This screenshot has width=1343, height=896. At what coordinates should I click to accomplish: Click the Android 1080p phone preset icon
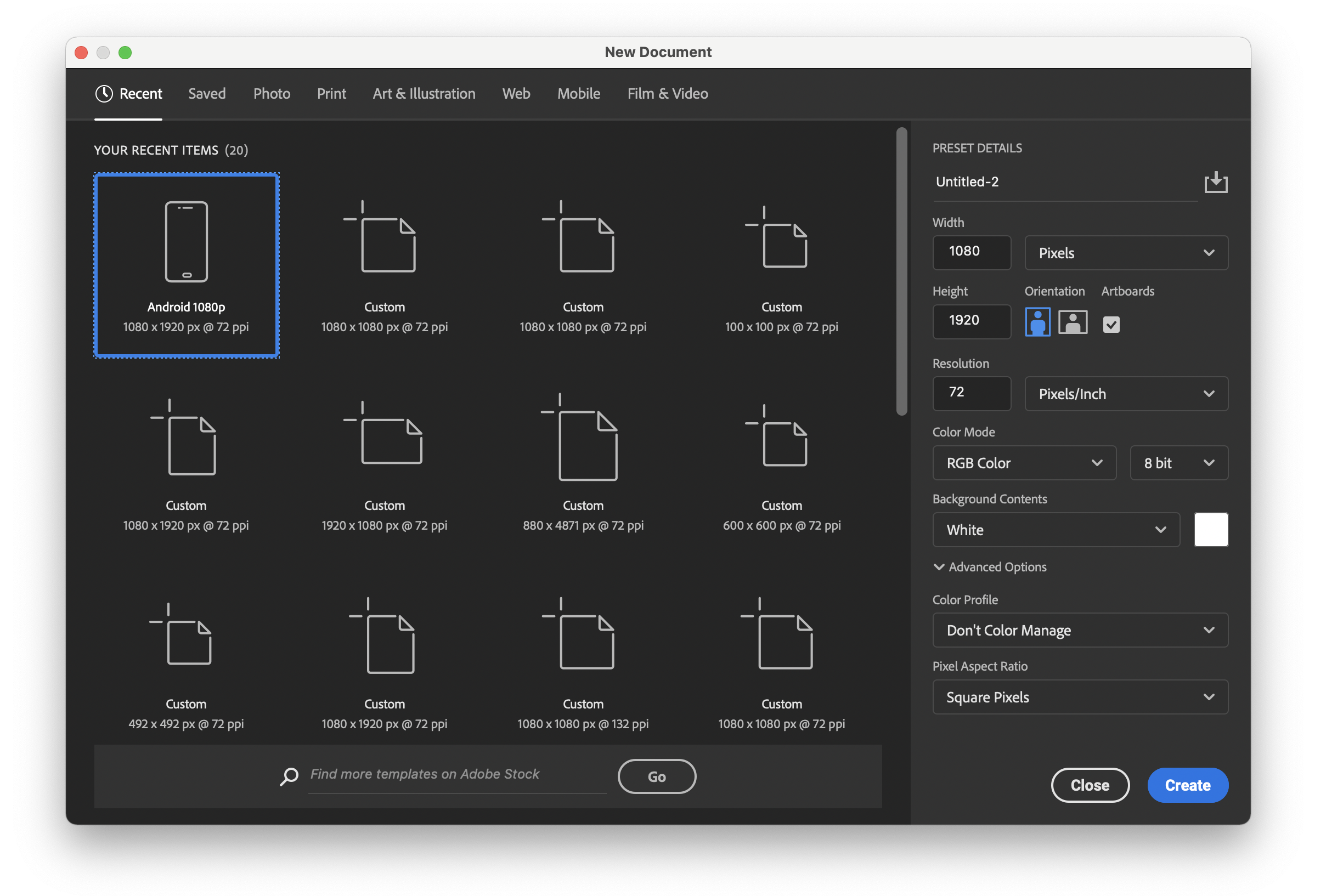[187, 242]
